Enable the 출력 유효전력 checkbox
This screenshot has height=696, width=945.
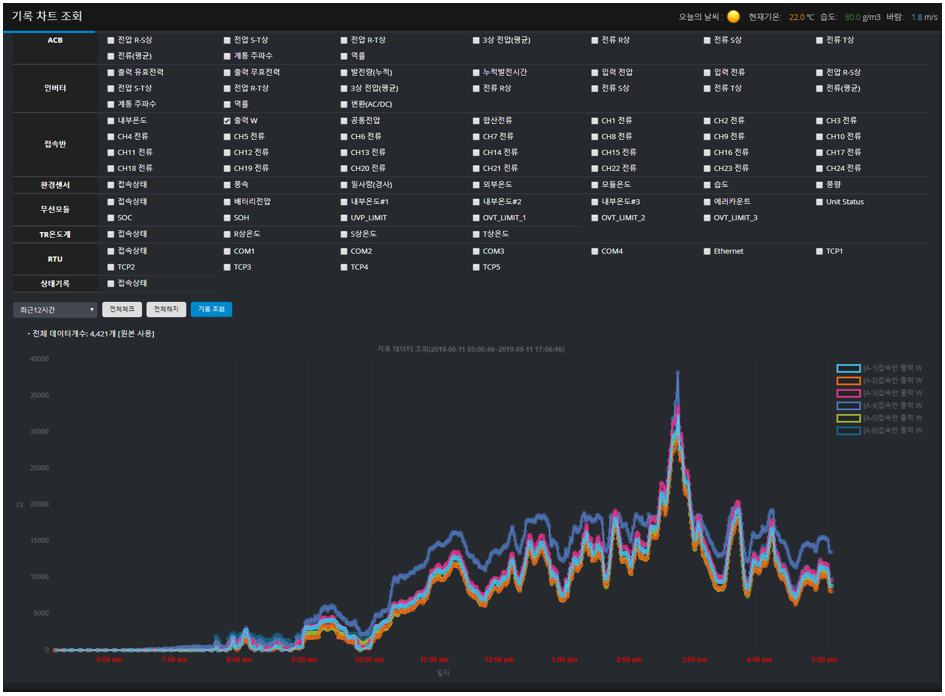click(111, 72)
